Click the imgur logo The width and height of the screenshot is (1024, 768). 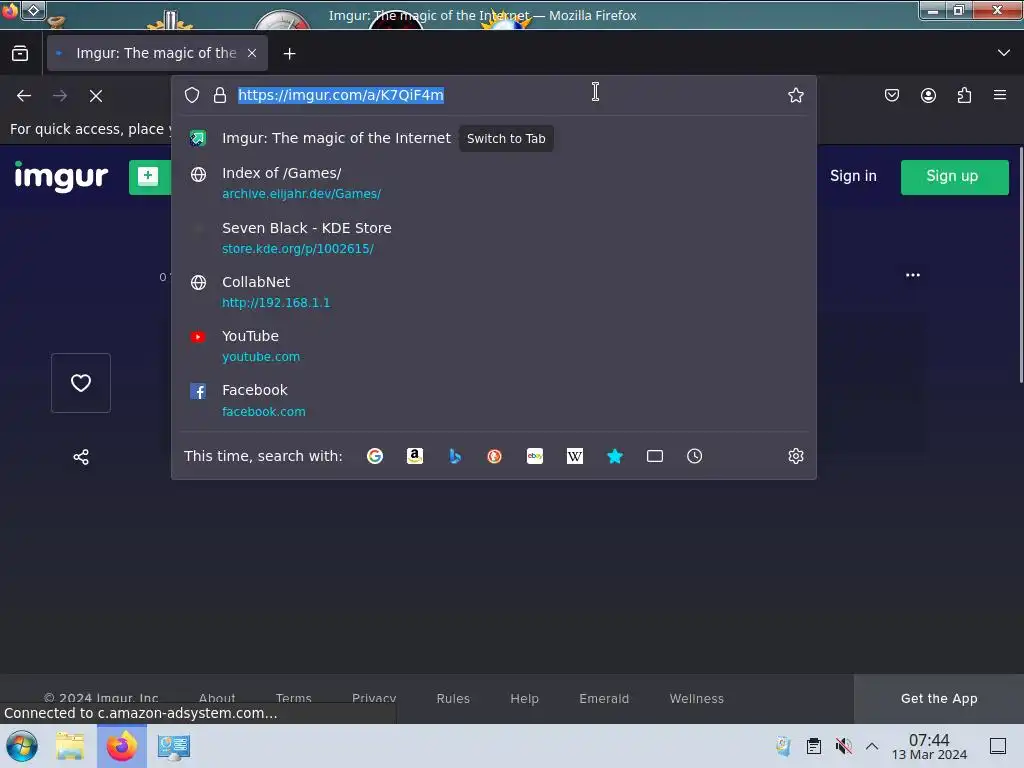[61, 176]
